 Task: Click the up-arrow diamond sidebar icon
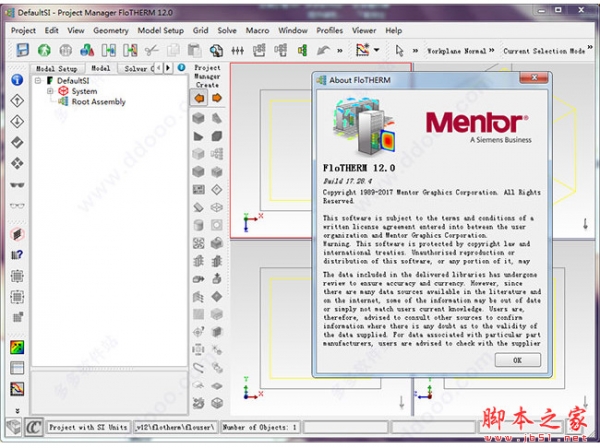pos(17,101)
